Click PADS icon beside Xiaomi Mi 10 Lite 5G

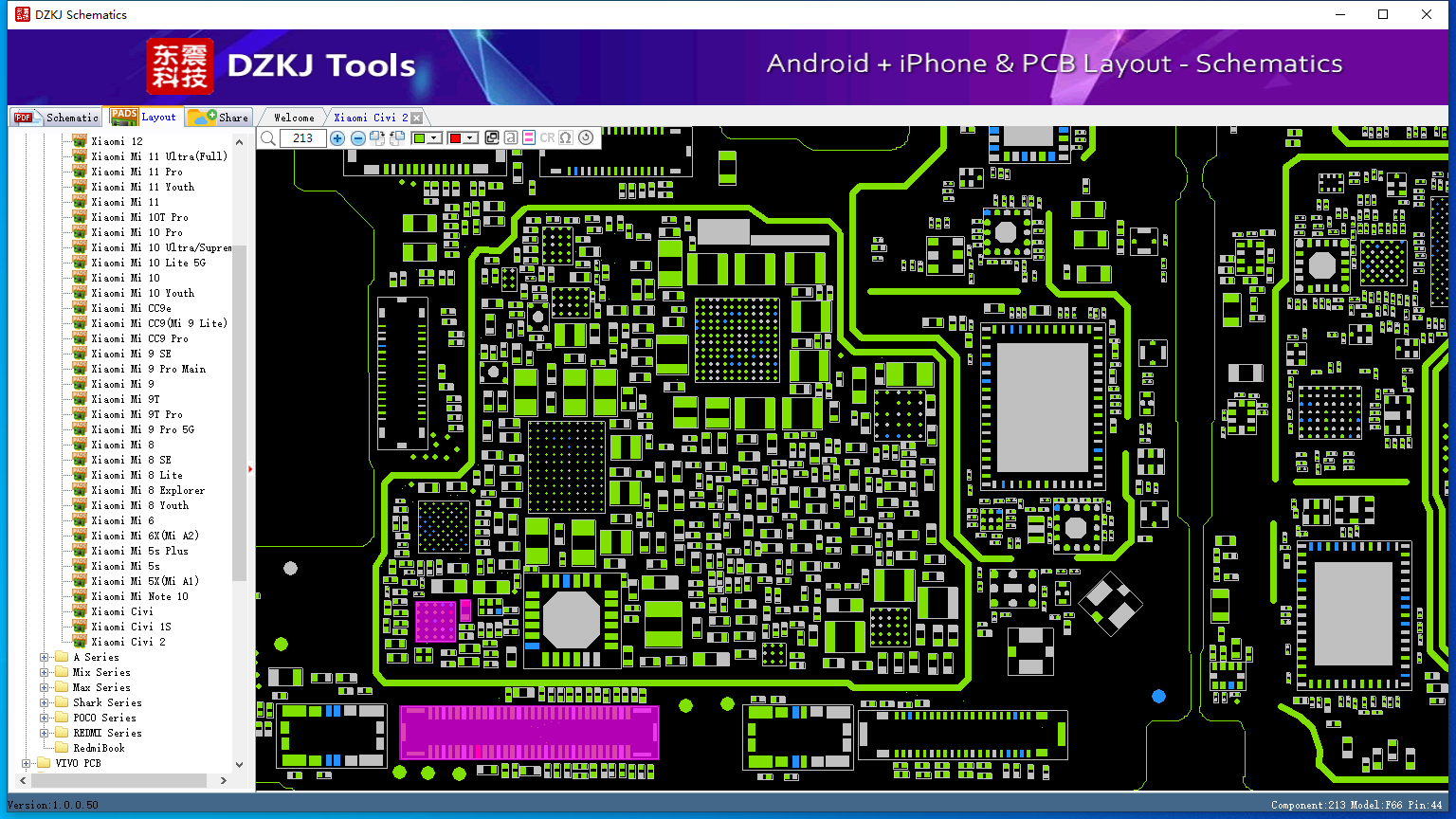pyautogui.click(x=80, y=263)
